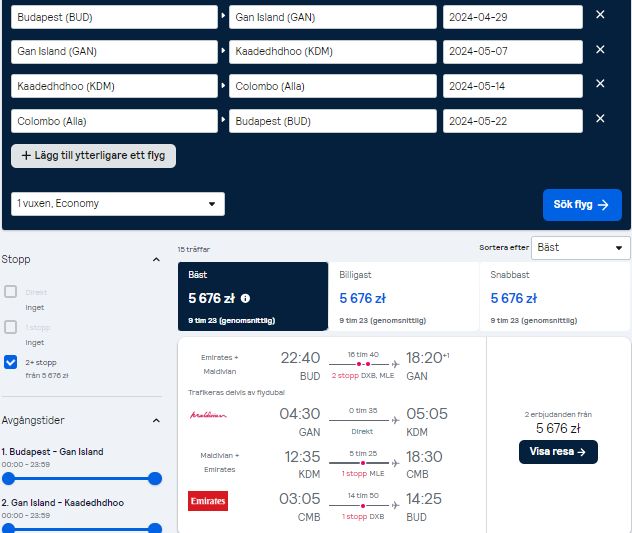
Task: Click the 1 stopp checkbox
Action: point(10,327)
